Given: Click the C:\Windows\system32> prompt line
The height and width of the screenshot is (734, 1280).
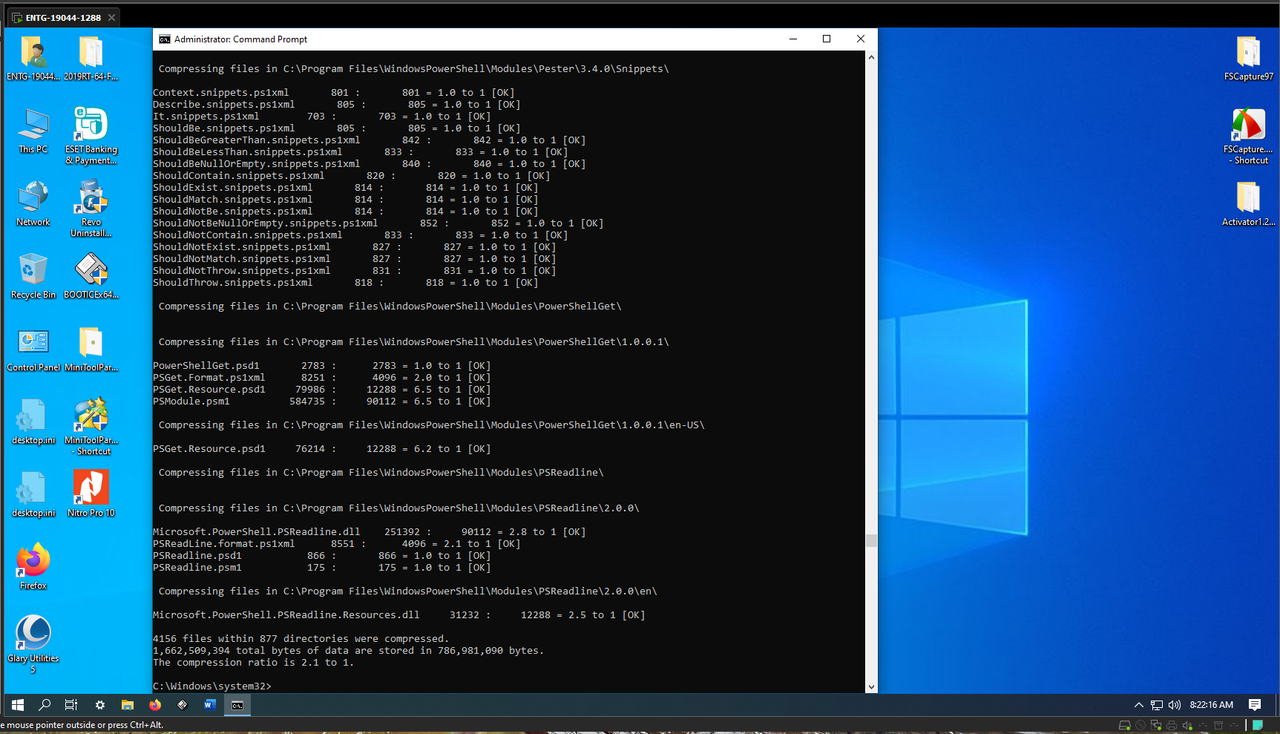Looking at the screenshot, I should pyautogui.click(x=212, y=686).
